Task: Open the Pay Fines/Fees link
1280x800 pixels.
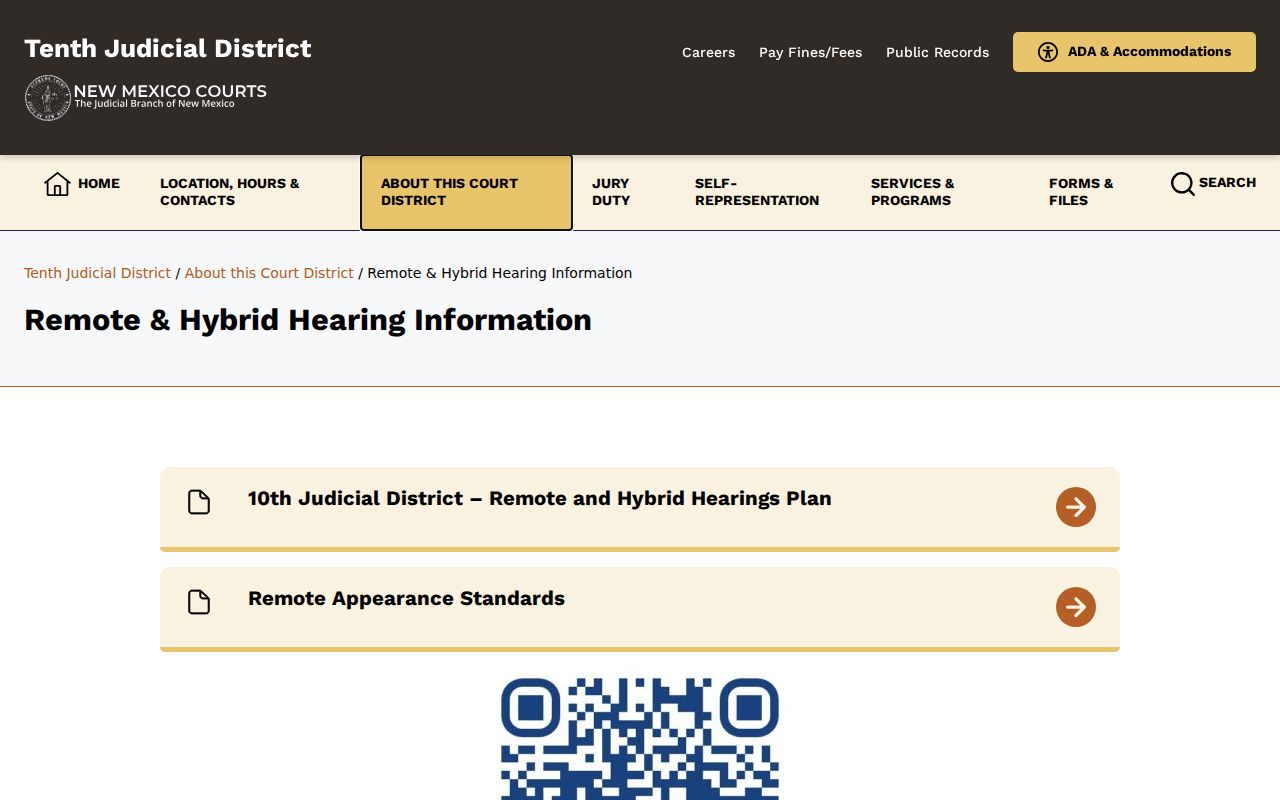Action: click(810, 52)
